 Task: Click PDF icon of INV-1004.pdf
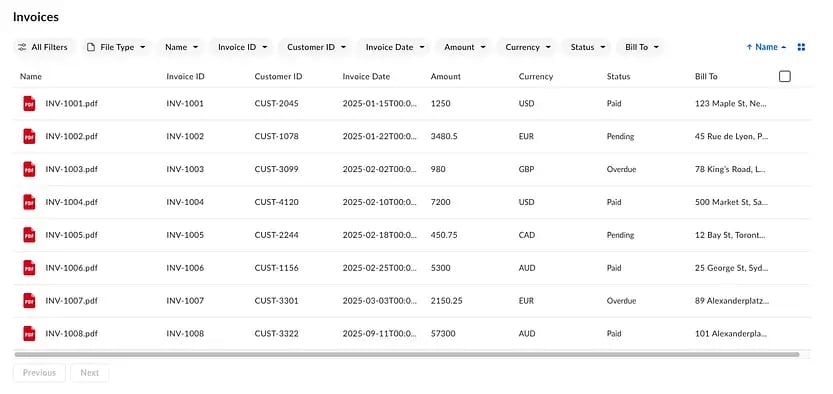click(29, 202)
